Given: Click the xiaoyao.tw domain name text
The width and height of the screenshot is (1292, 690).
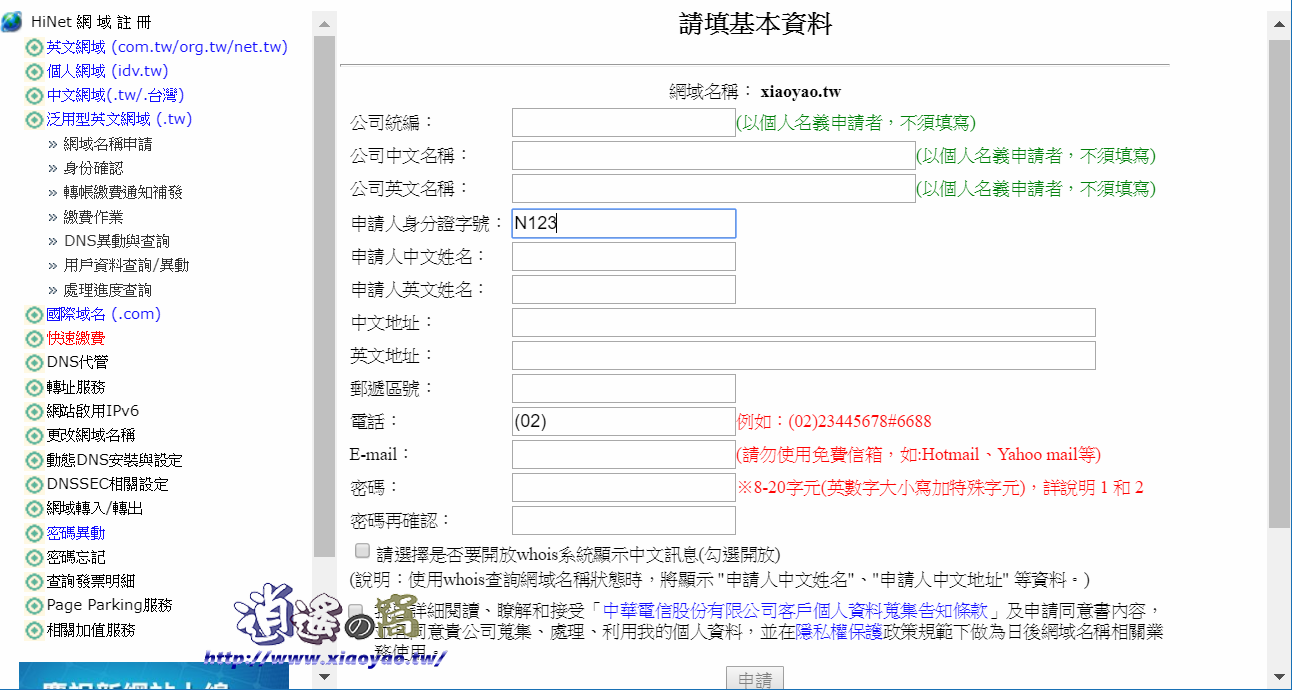Looking at the screenshot, I should [x=801, y=91].
